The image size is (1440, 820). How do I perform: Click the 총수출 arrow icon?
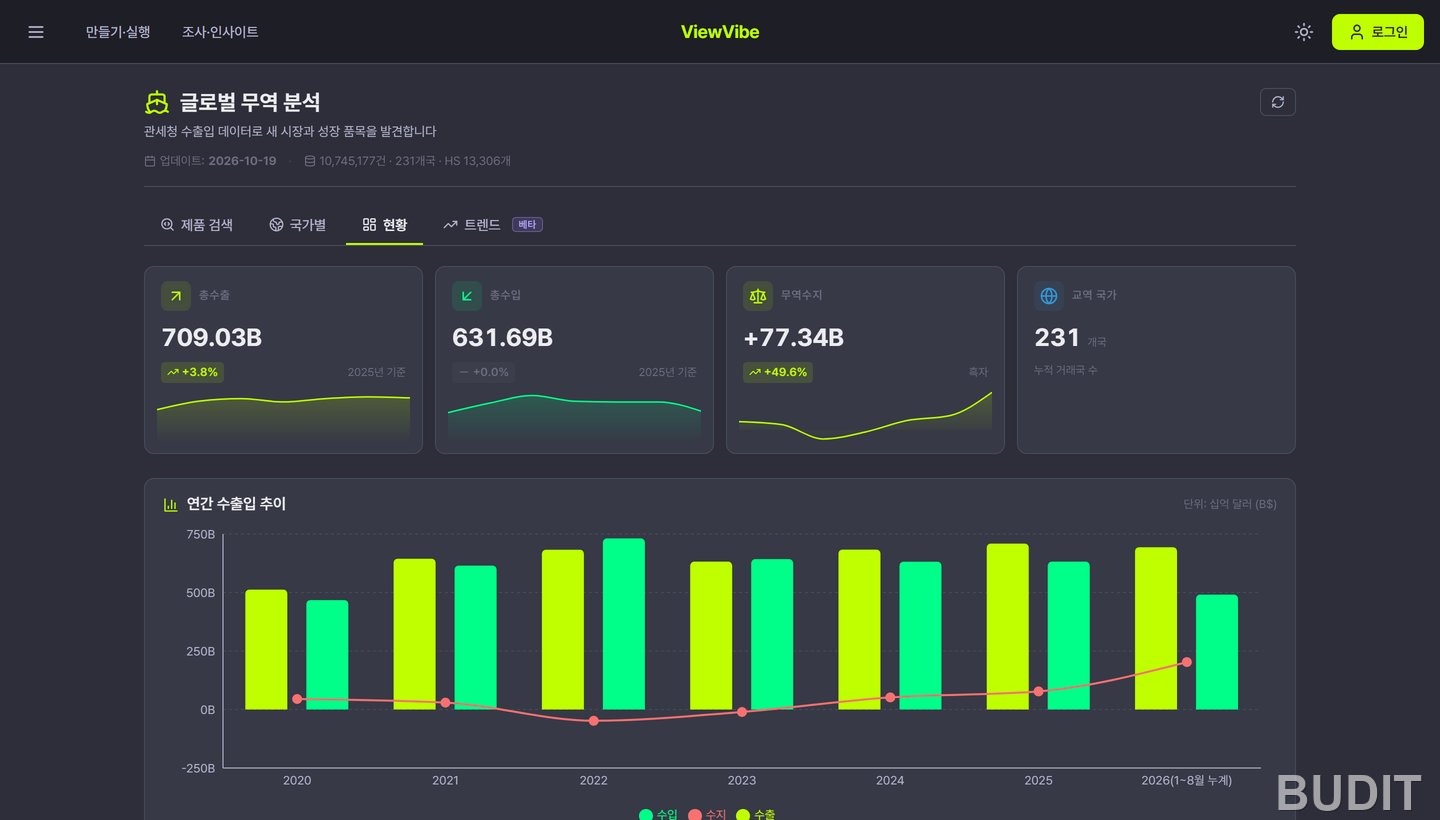[x=176, y=295]
